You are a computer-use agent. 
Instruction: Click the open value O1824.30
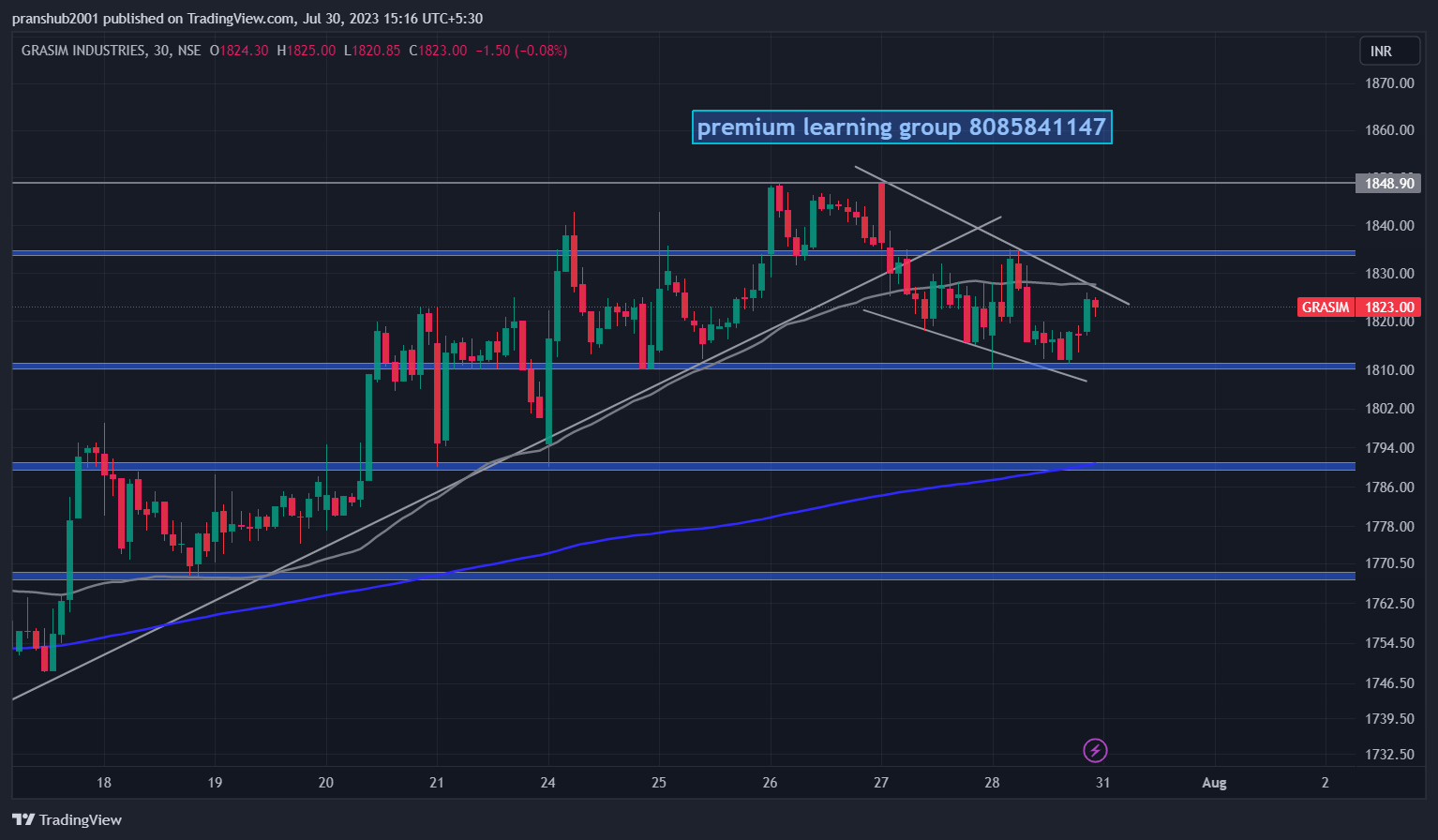[239, 51]
